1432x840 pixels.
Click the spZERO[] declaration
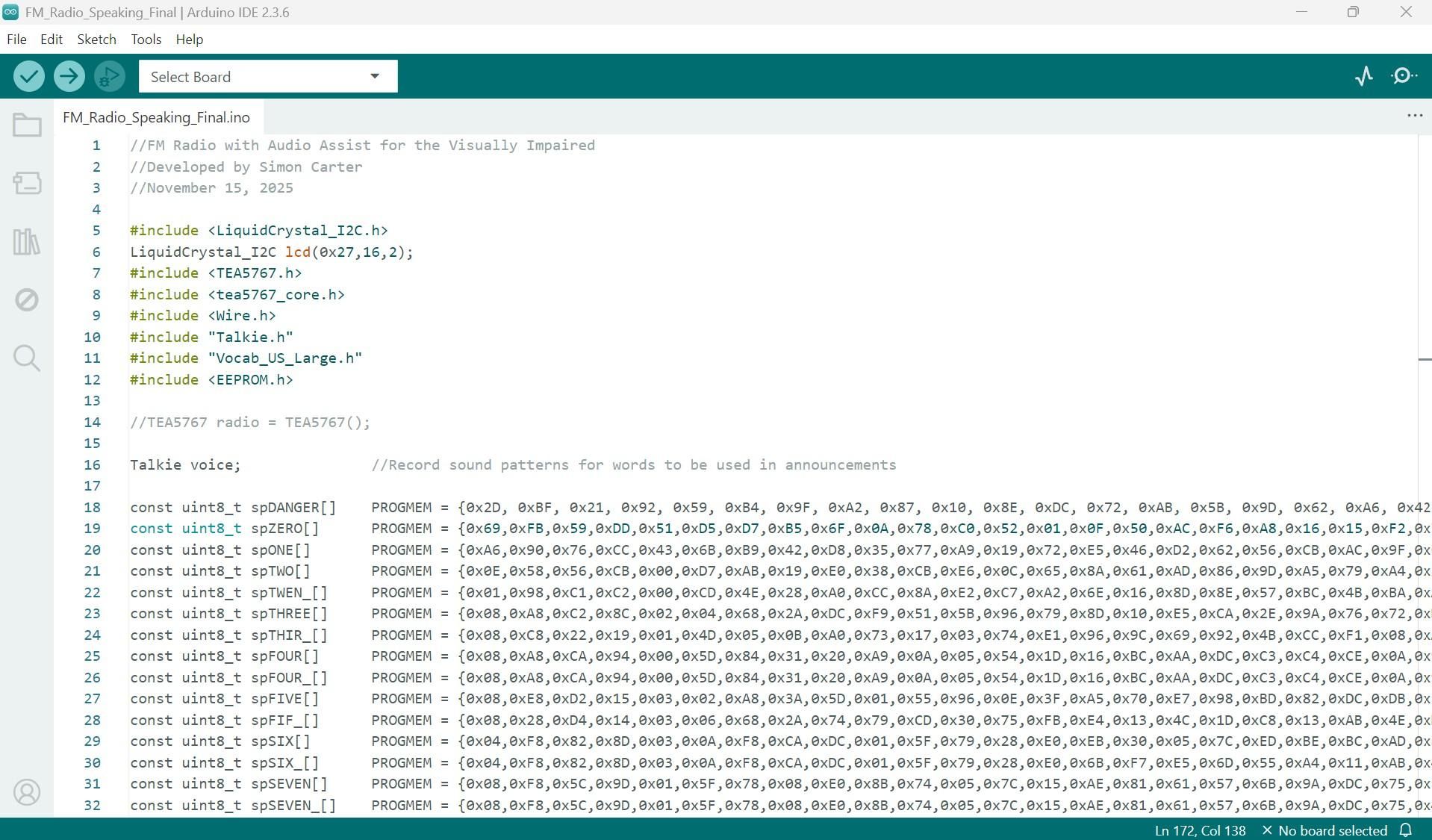click(225, 528)
